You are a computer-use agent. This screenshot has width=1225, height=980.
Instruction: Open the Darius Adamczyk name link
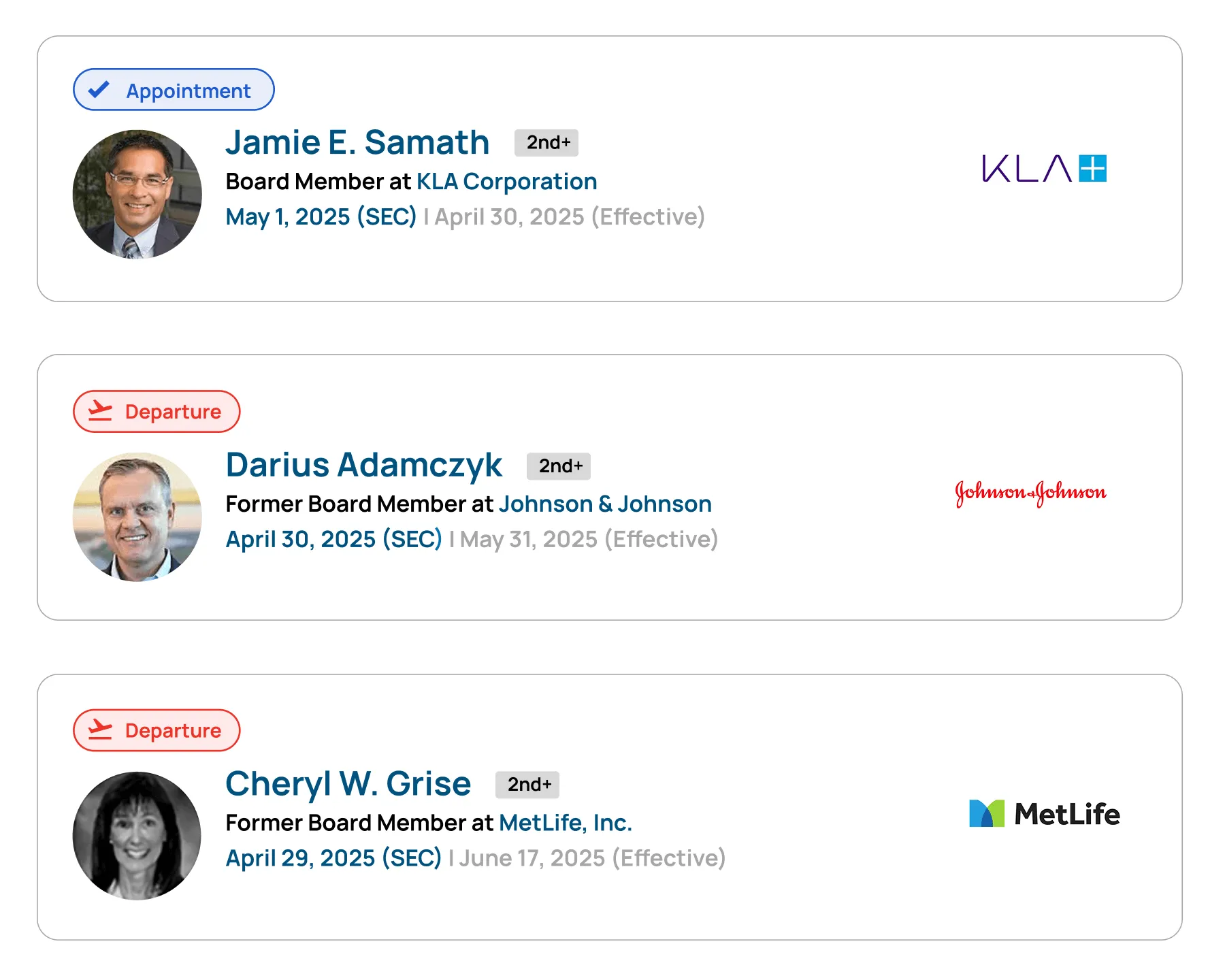tap(364, 465)
